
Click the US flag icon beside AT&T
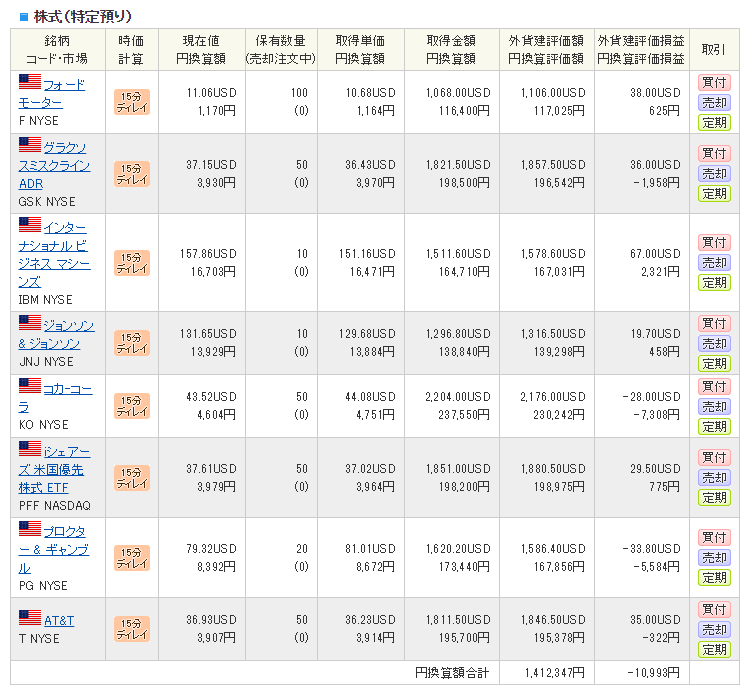(x=30, y=618)
